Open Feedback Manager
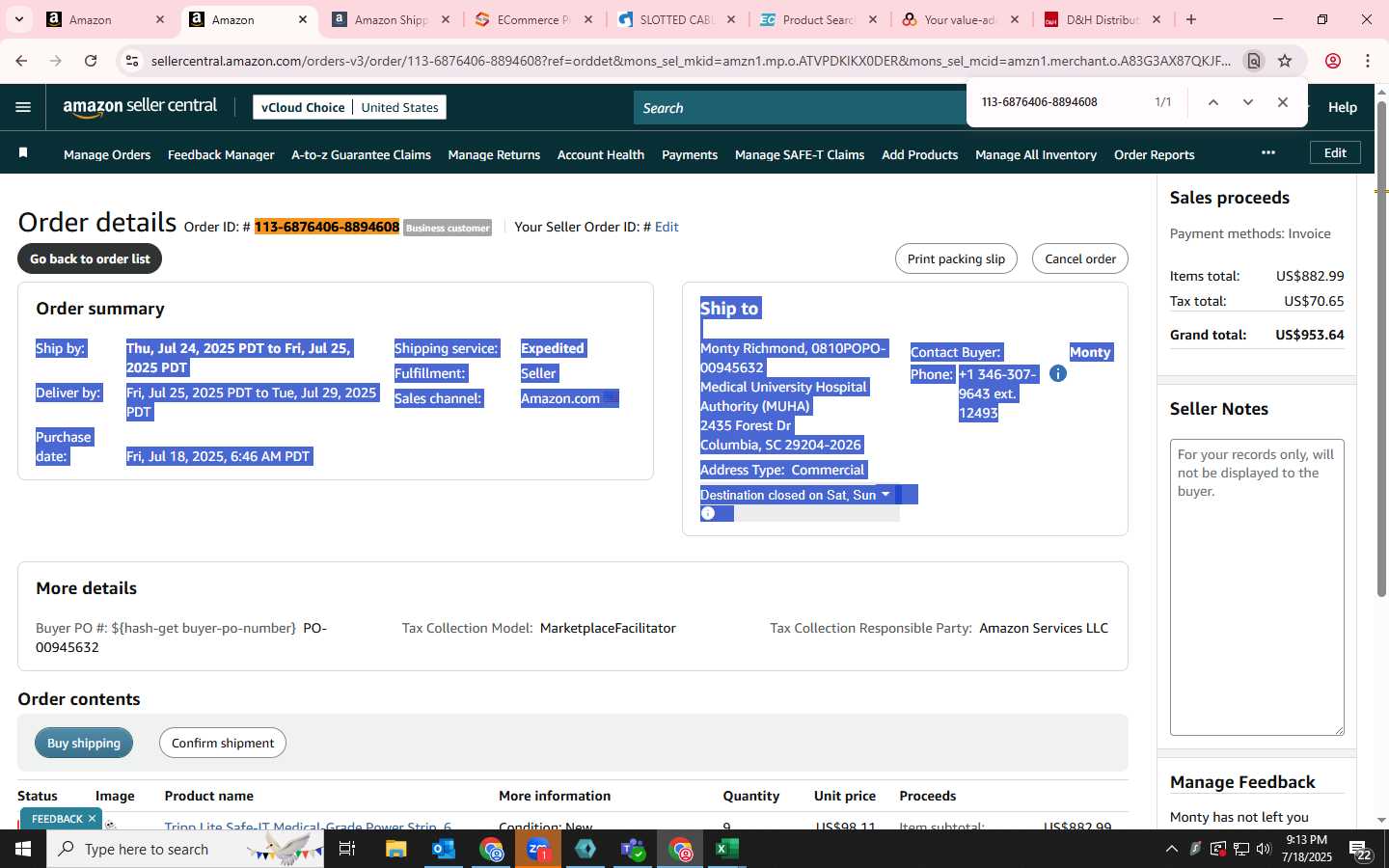Image resolution: width=1389 pixels, height=868 pixels. click(221, 154)
